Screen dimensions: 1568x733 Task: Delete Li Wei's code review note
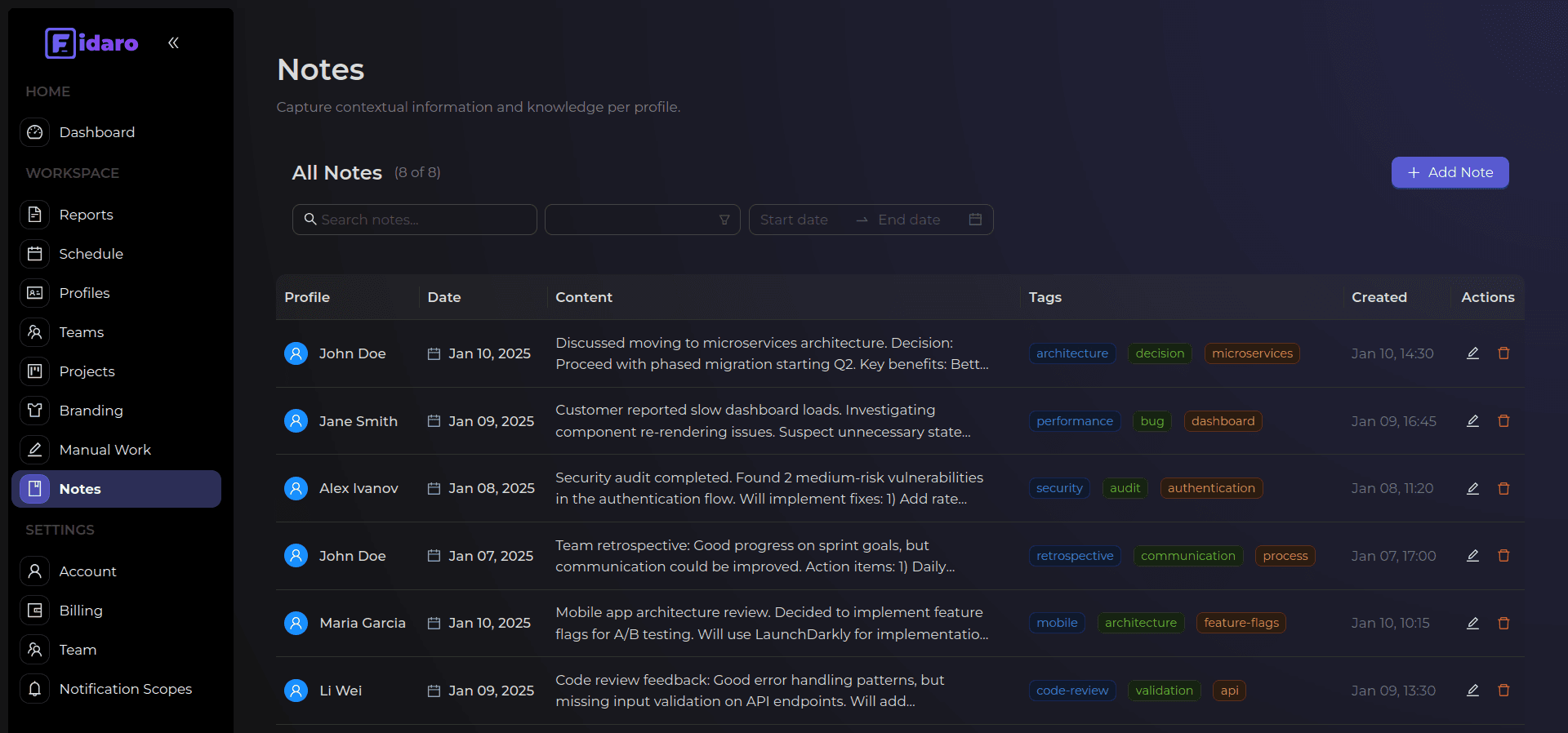click(x=1503, y=691)
